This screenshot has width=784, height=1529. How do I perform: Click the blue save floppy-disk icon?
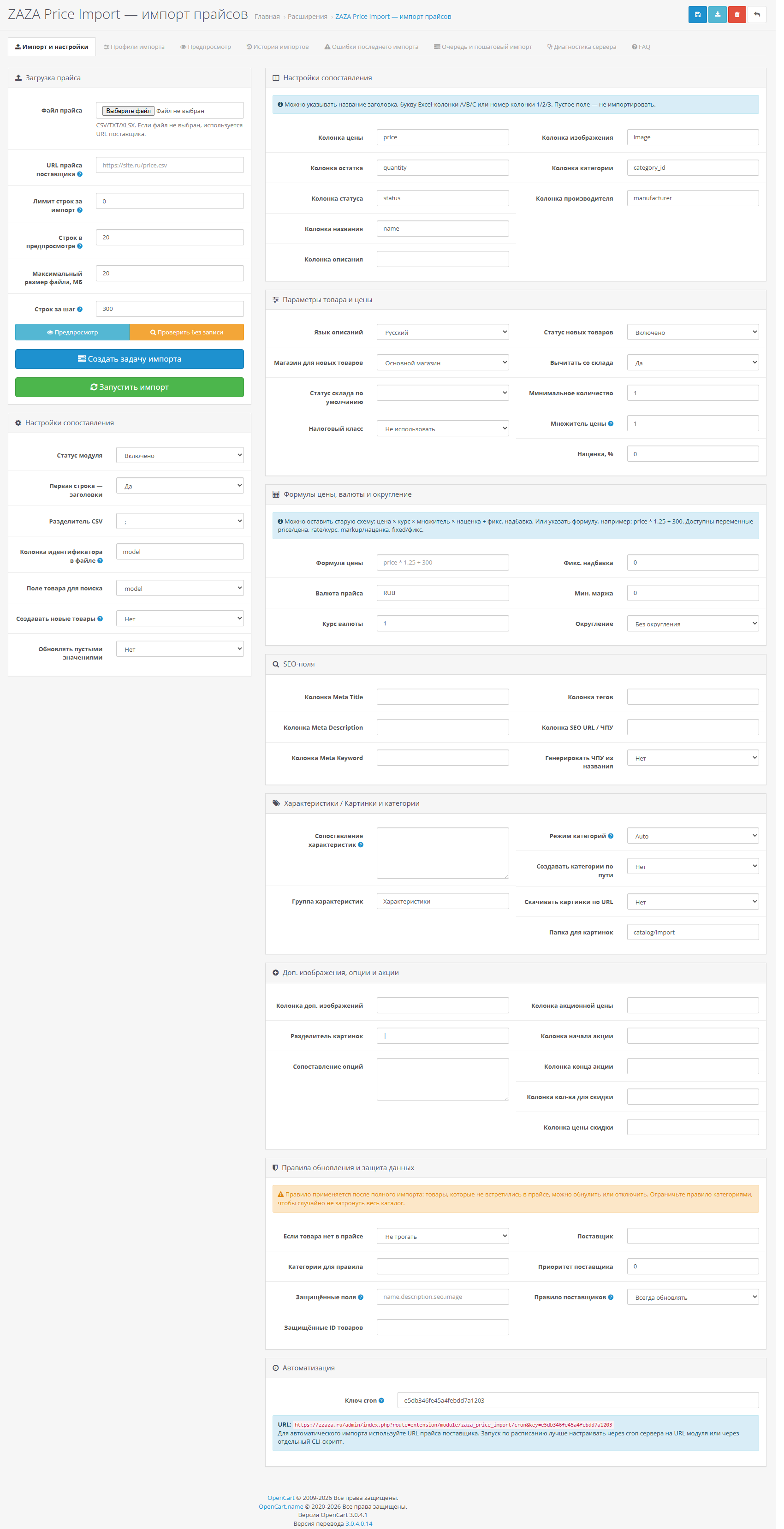[697, 15]
